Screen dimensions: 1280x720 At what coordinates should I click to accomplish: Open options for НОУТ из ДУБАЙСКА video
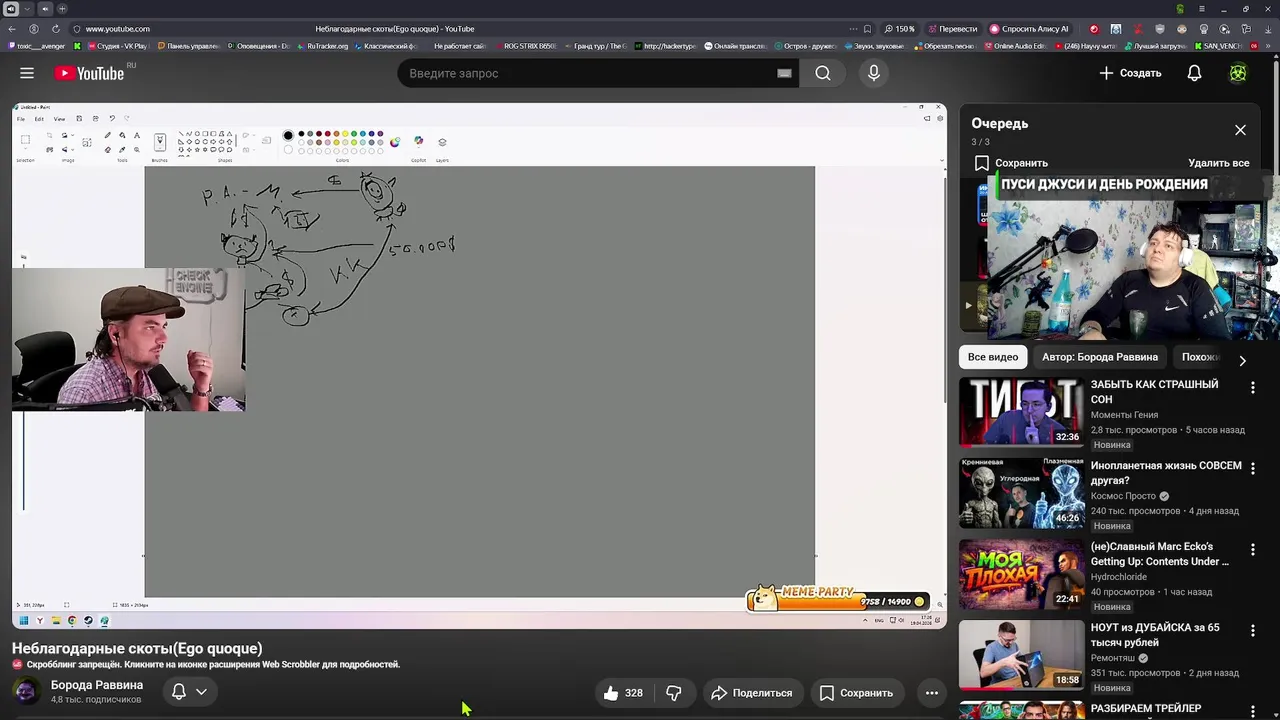[x=1252, y=630]
